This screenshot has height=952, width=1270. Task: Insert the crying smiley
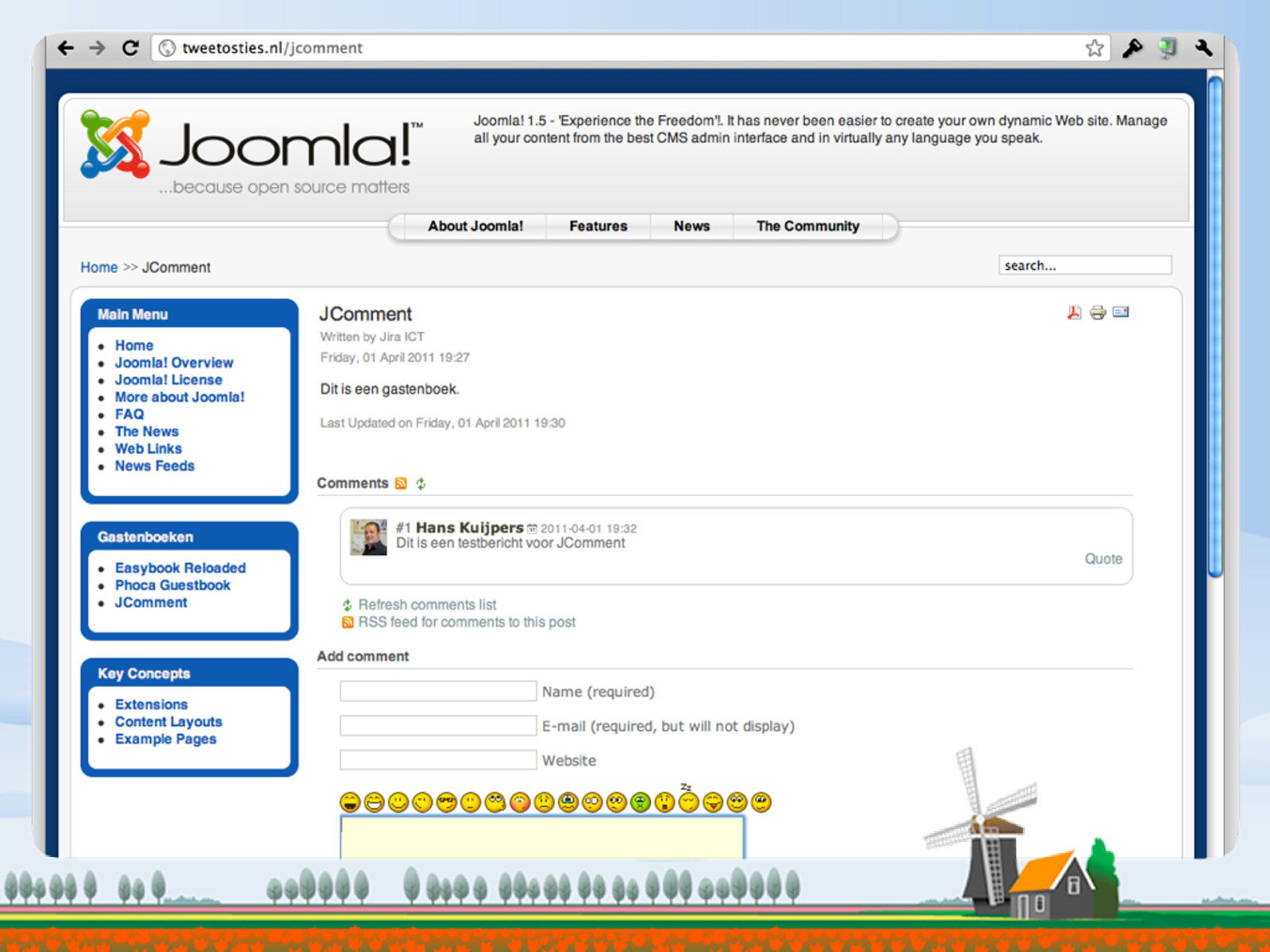[x=568, y=802]
